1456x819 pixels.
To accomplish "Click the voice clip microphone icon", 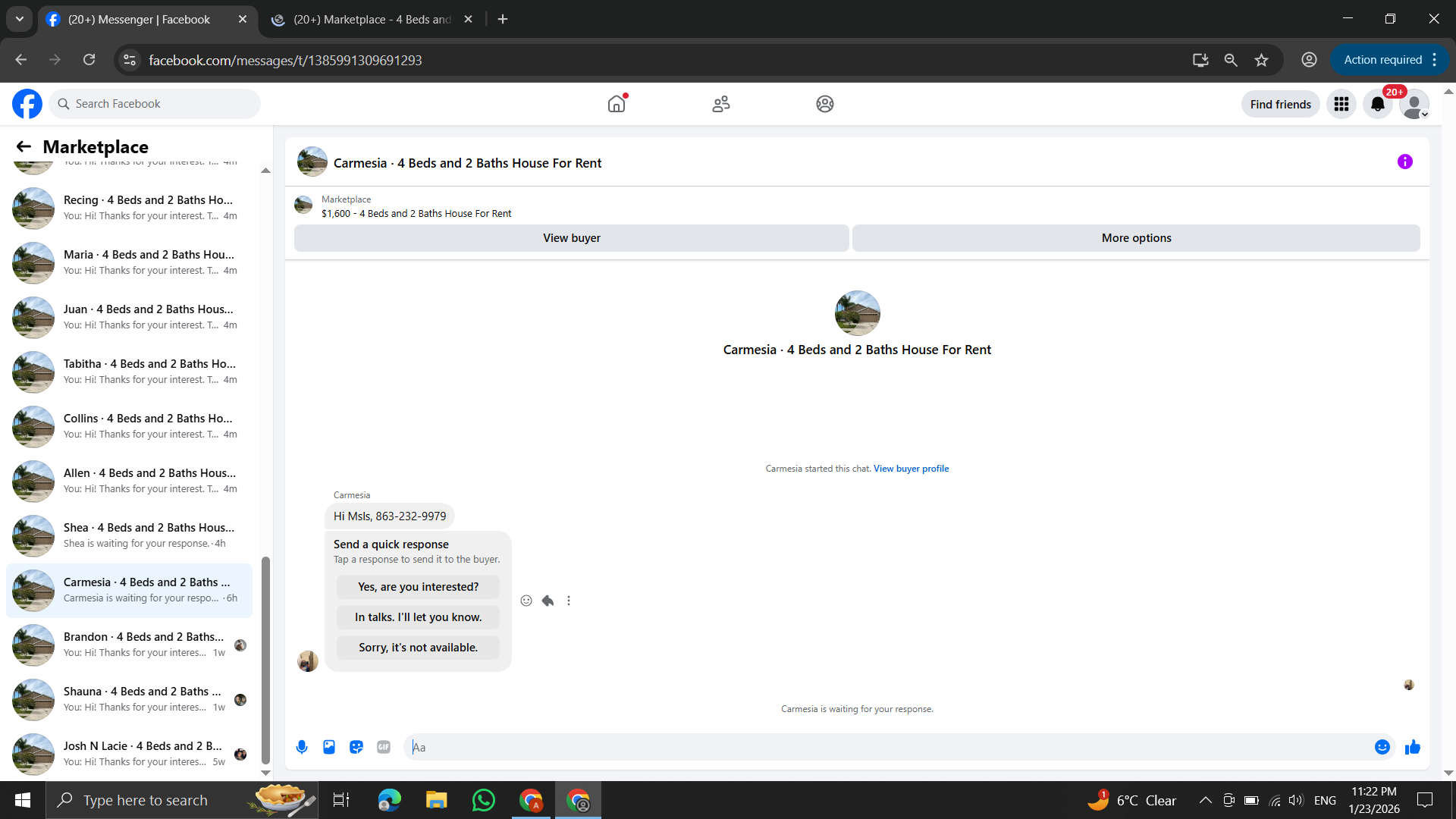I will click(x=302, y=747).
